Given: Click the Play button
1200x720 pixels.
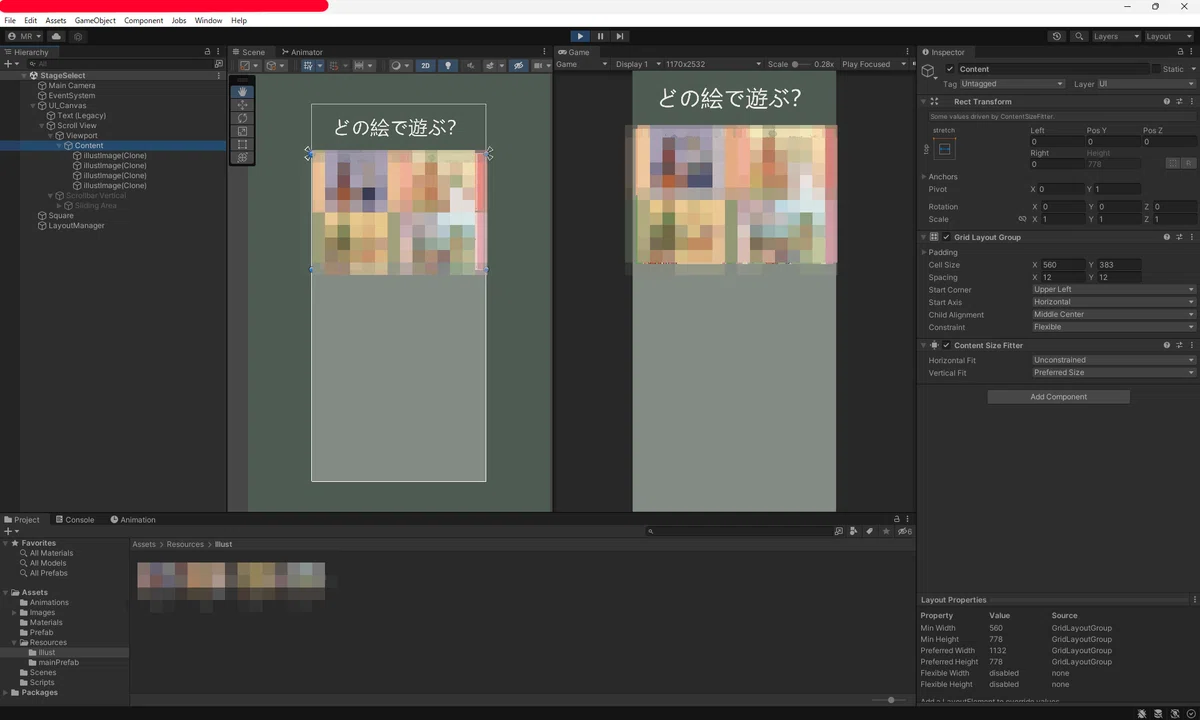Looking at the screenshot, I should coord(580,36).
